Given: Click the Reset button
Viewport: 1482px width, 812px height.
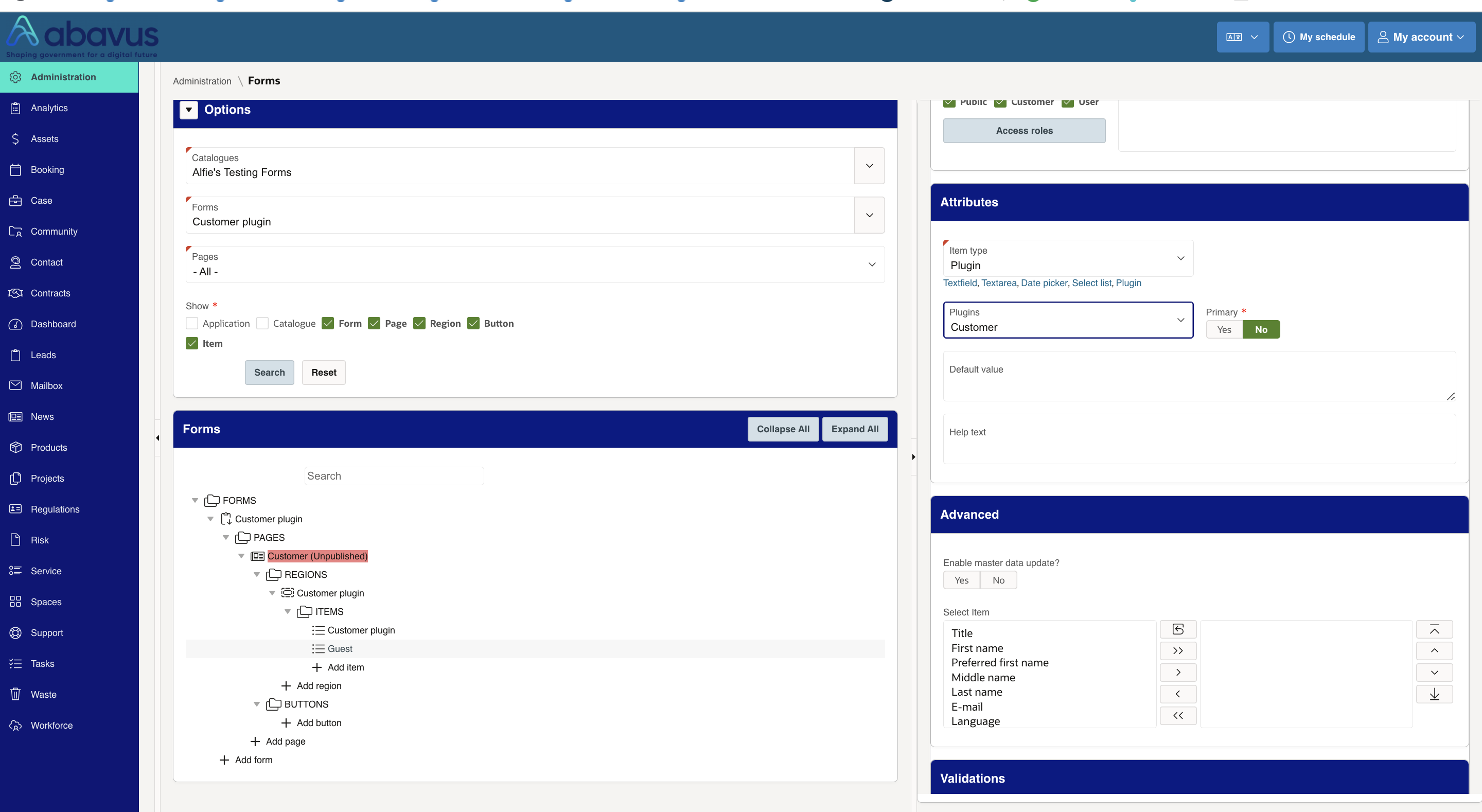Looking at the screenshot, I should (x=324, y=373).
